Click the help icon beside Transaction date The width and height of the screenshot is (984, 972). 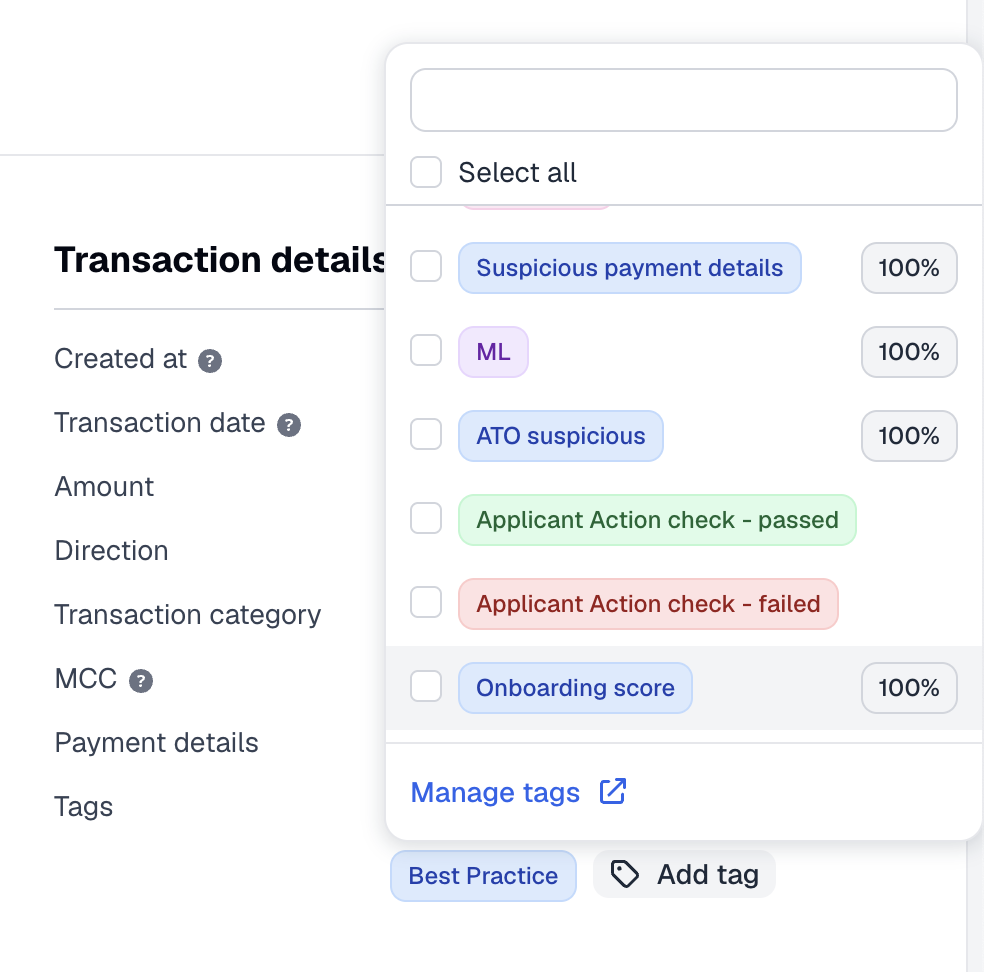point(289,425)
